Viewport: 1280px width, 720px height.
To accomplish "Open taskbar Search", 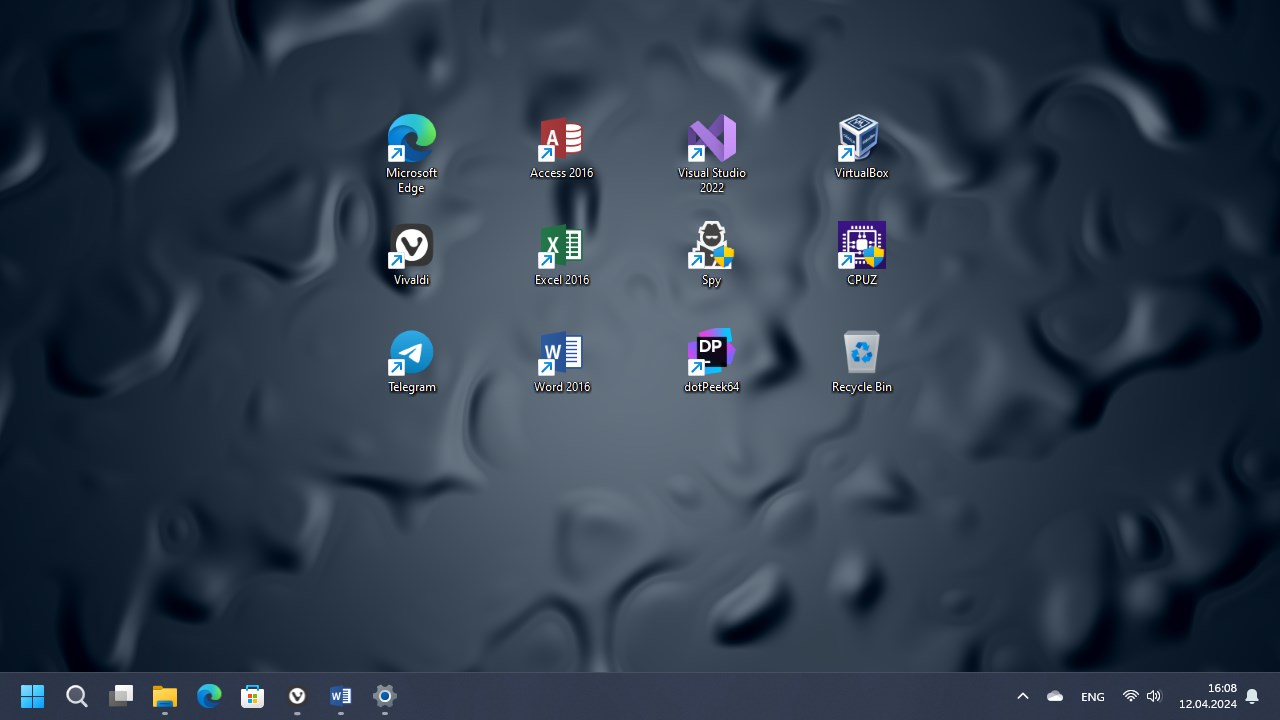I will 77,696.
